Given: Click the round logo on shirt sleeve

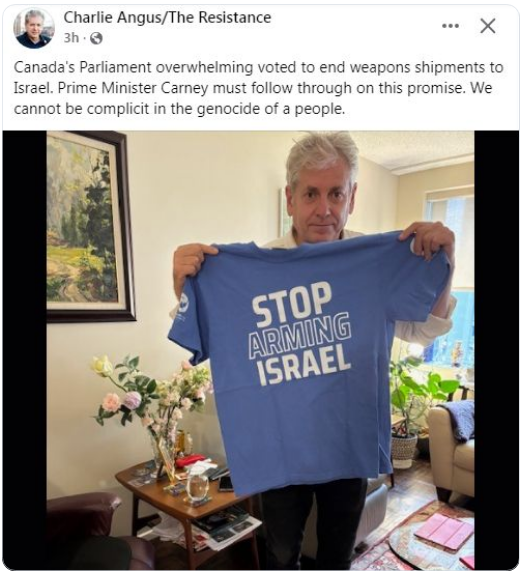Looking at the screenshot, I should (182, 302).
